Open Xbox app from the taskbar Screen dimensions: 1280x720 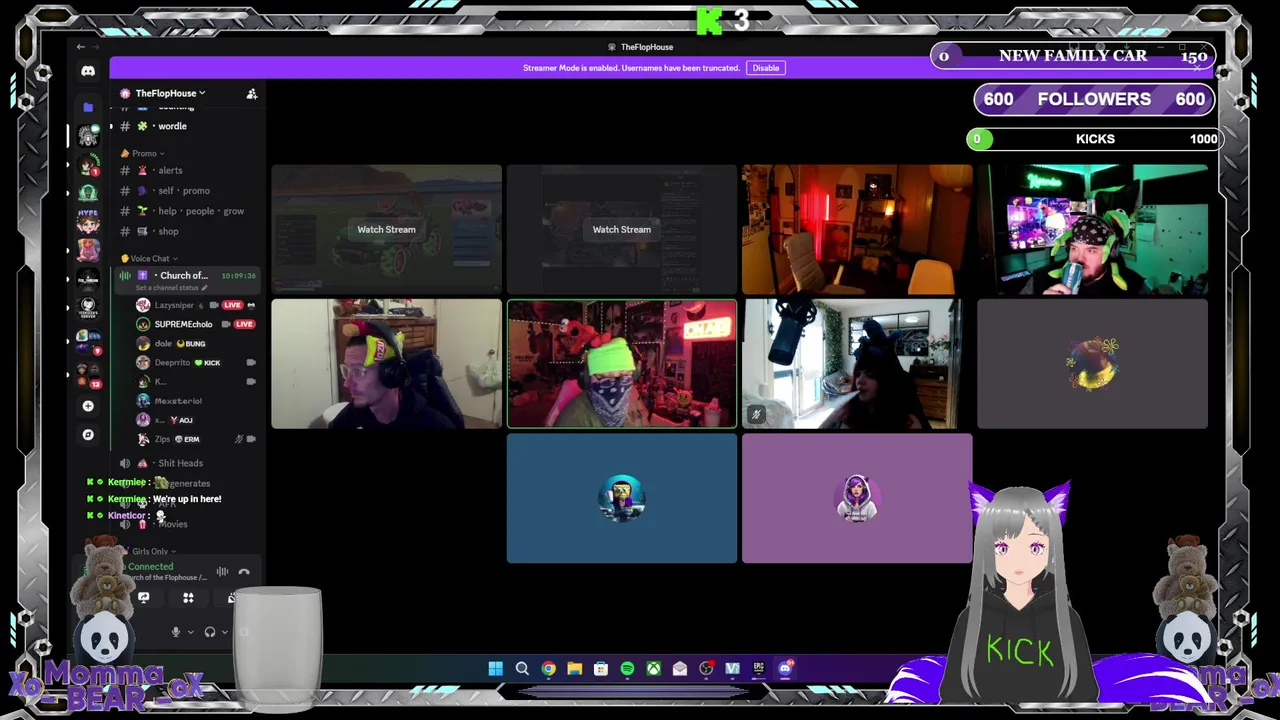tap(653, 669)
